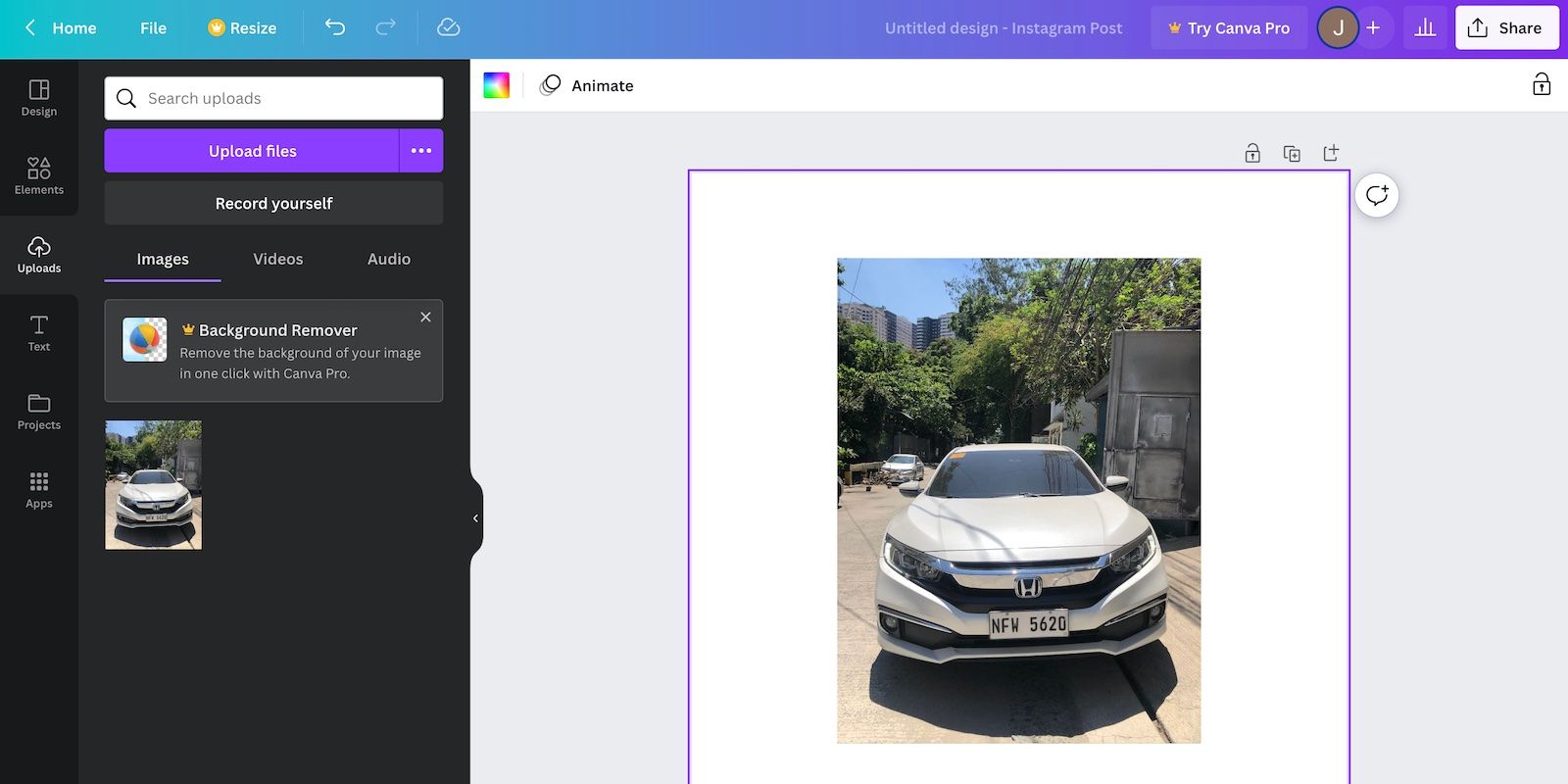This screenshot has width=1568, height=784.
Task: Open the Apps sidebar panel
Action: point(39,490)
